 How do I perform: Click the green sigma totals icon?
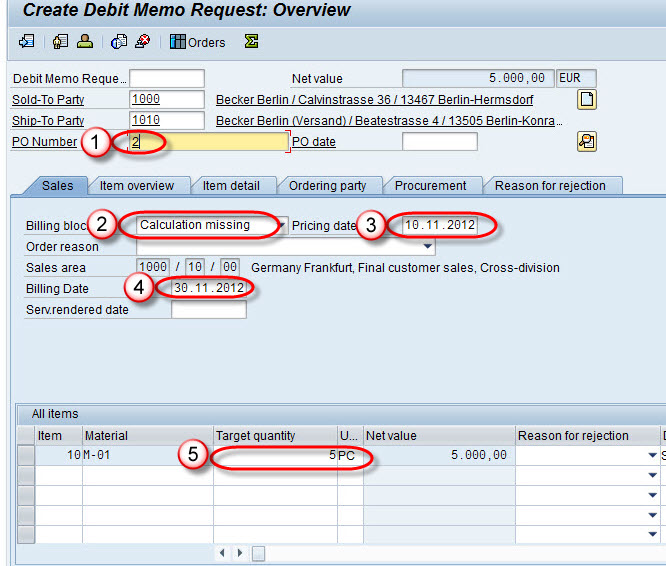point(251,42)
